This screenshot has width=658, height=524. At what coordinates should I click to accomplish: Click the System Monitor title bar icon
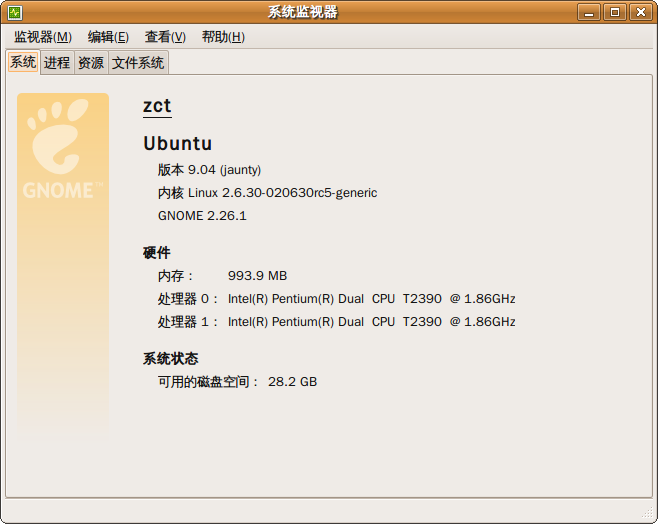pyautogui.click(x=15, y=13)
